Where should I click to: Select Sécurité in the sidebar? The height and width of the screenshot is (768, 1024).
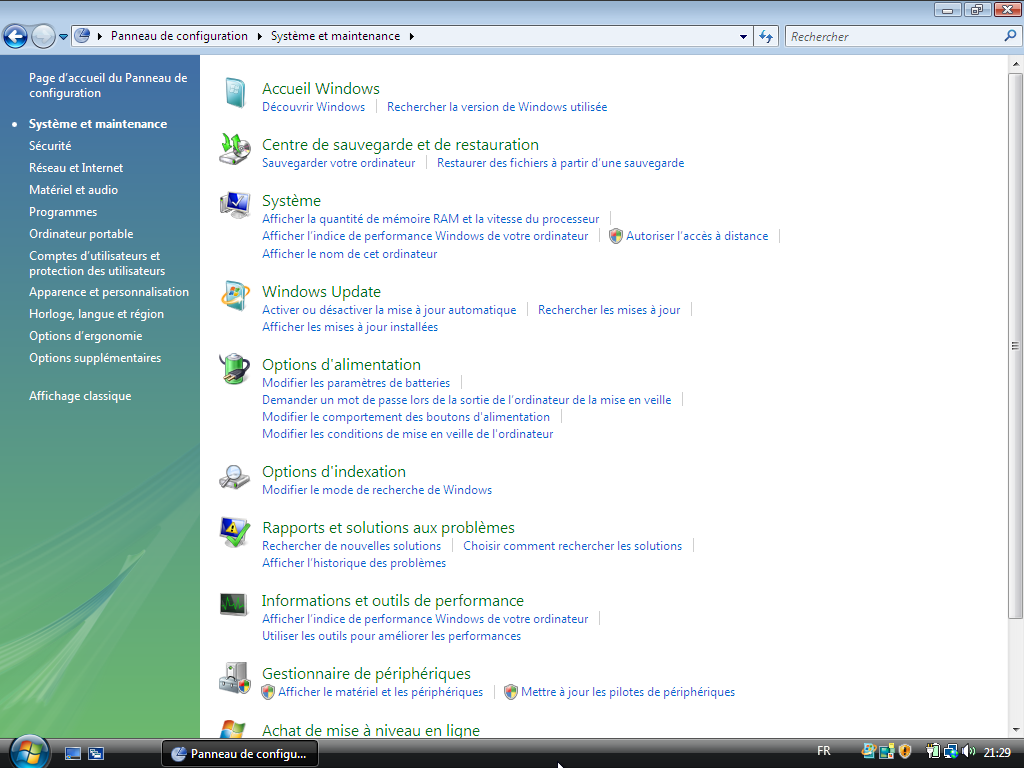point(50,146)
